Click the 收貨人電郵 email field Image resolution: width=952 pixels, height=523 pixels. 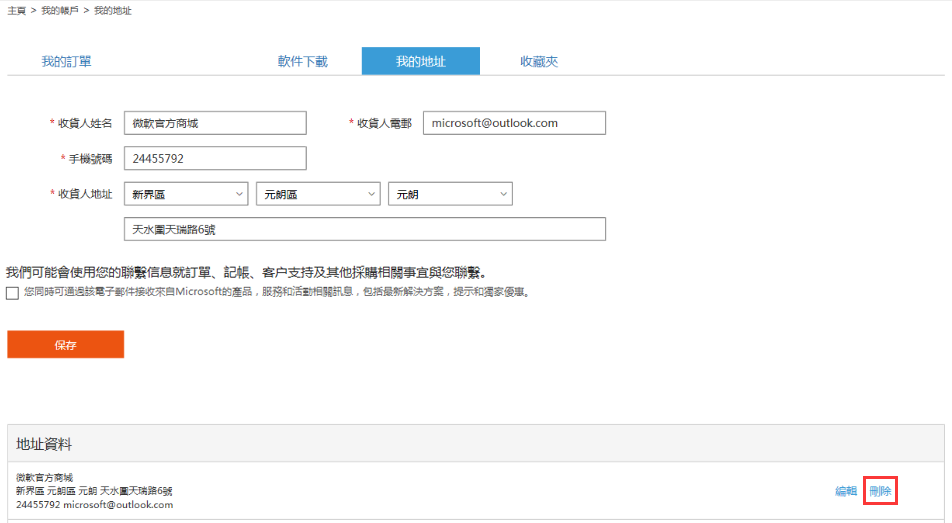(514, 123)
